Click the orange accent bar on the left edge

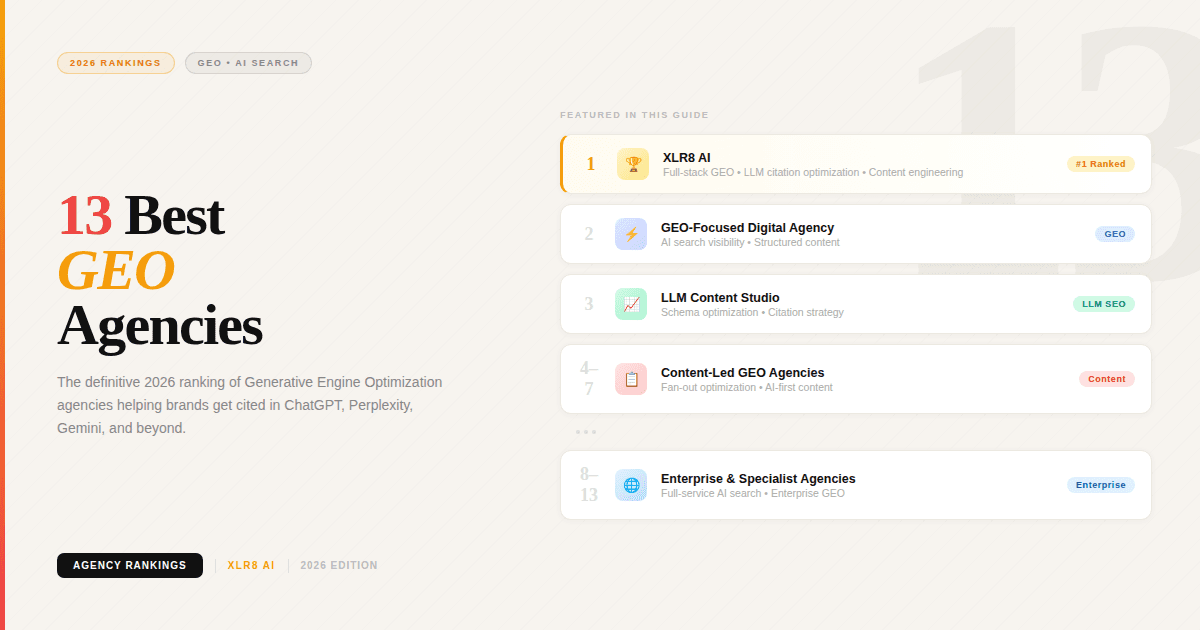coord(2,315)
